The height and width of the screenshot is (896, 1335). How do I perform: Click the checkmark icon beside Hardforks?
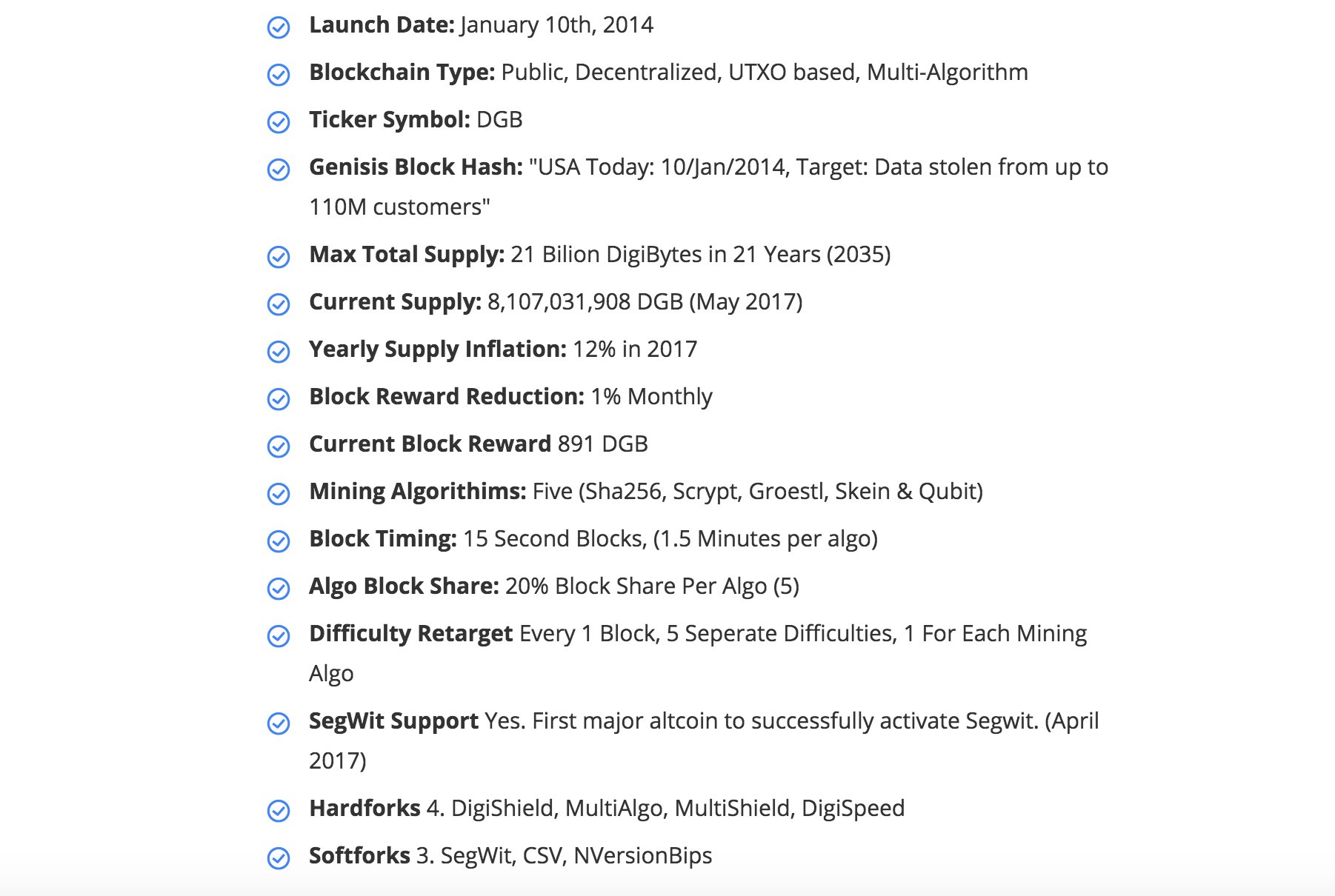[279, 811]
